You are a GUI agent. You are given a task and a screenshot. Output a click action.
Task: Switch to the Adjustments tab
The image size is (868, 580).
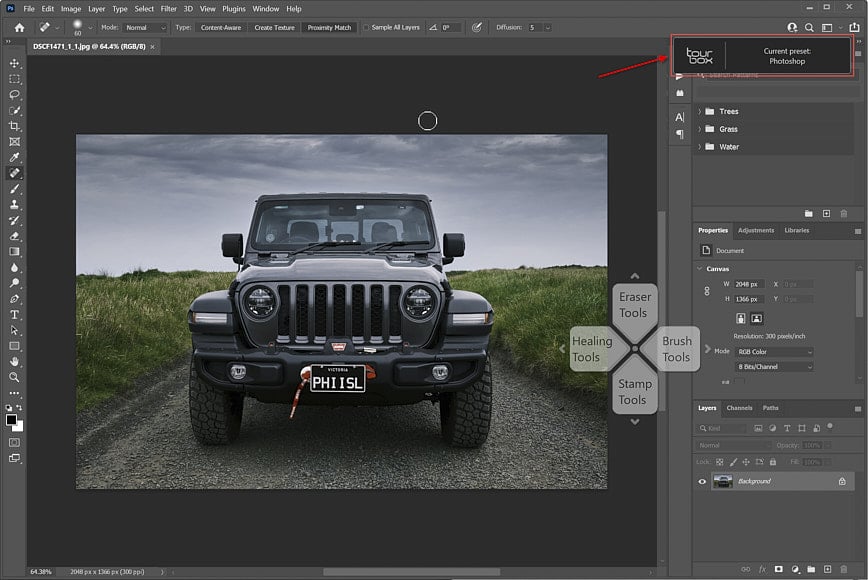pyautogui.click(x=756, y=230)
